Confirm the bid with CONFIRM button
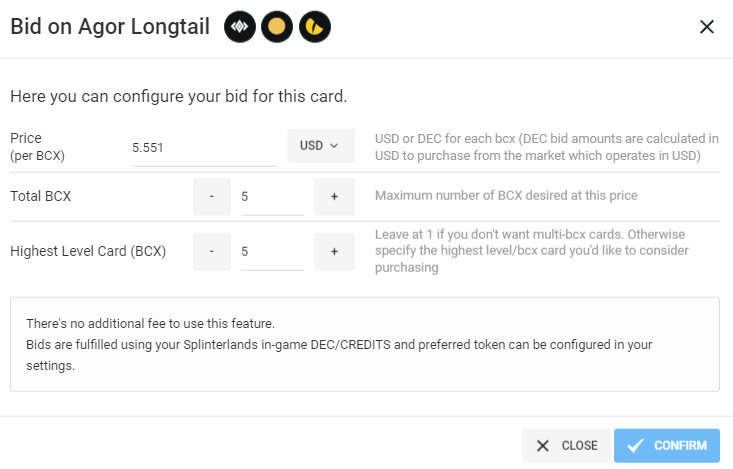 [667, 446]
